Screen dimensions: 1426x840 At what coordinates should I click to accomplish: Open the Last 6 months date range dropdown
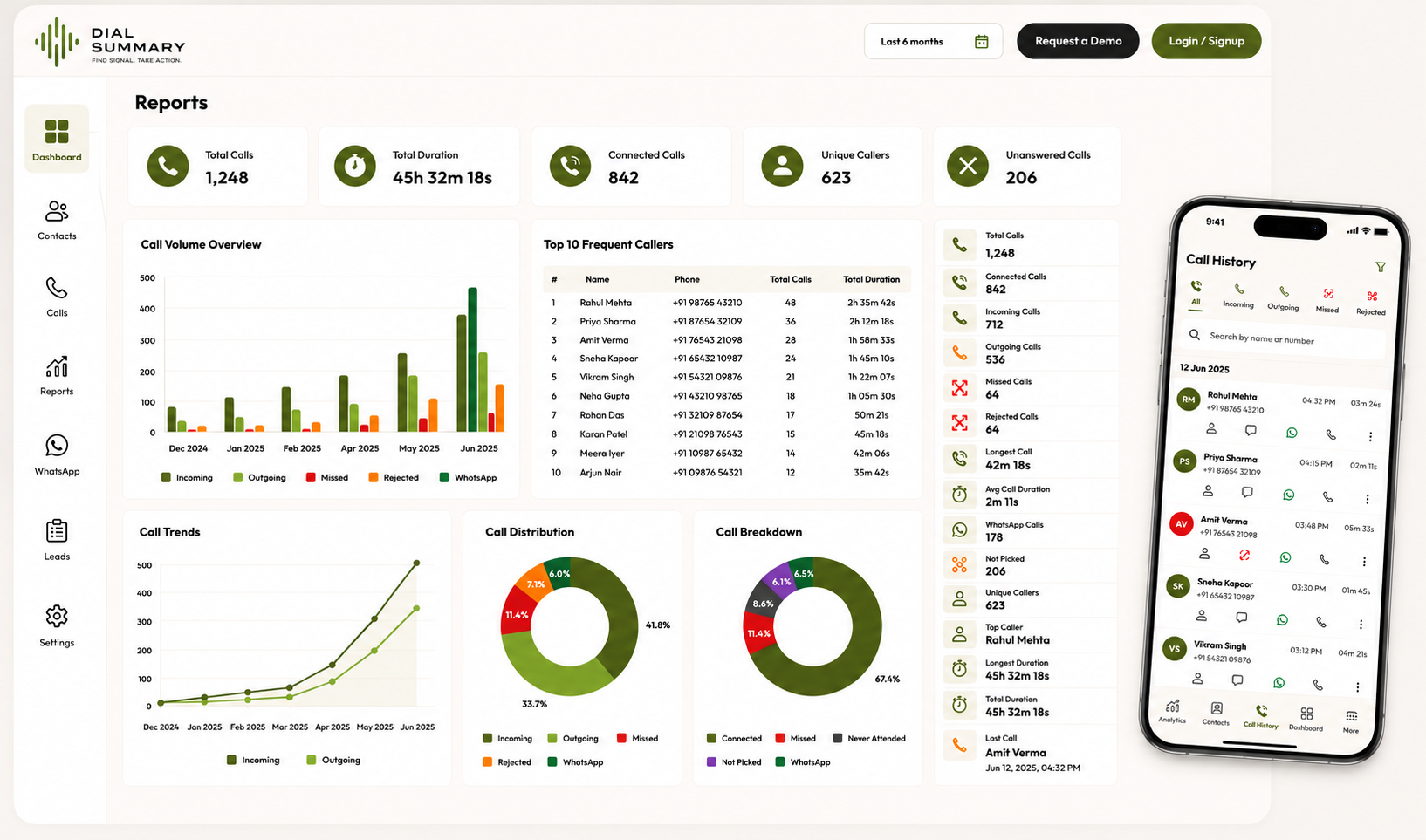point(933,41)
